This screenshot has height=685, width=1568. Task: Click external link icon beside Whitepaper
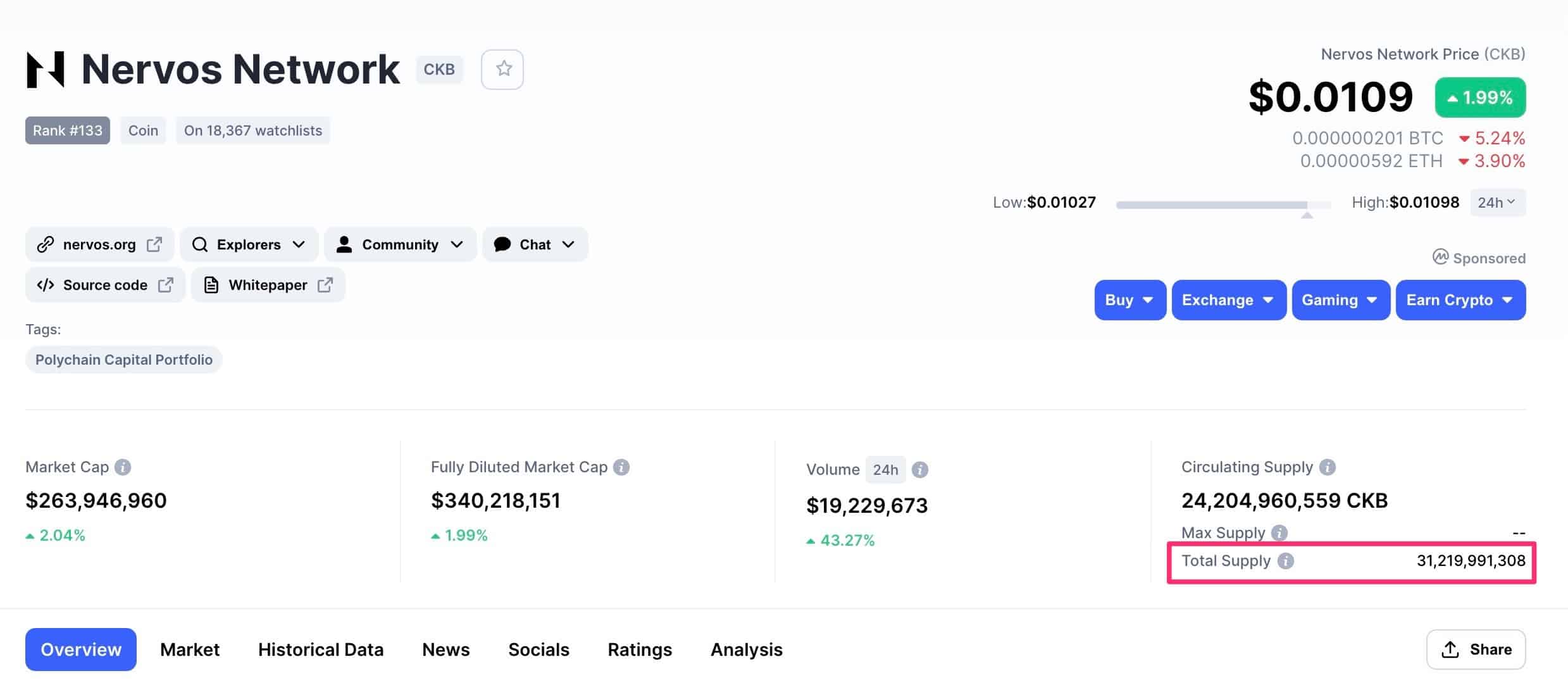tap(325, 285)
